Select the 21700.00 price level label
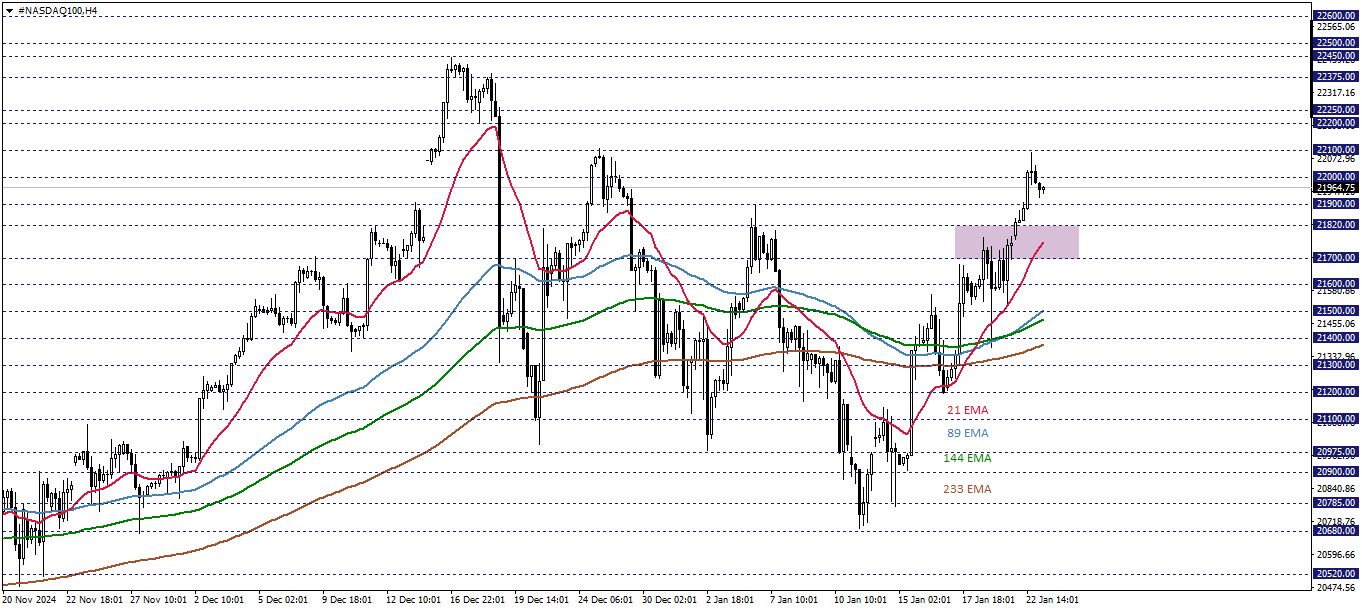The image size is (1362, 611). (x=1336, y=257)
